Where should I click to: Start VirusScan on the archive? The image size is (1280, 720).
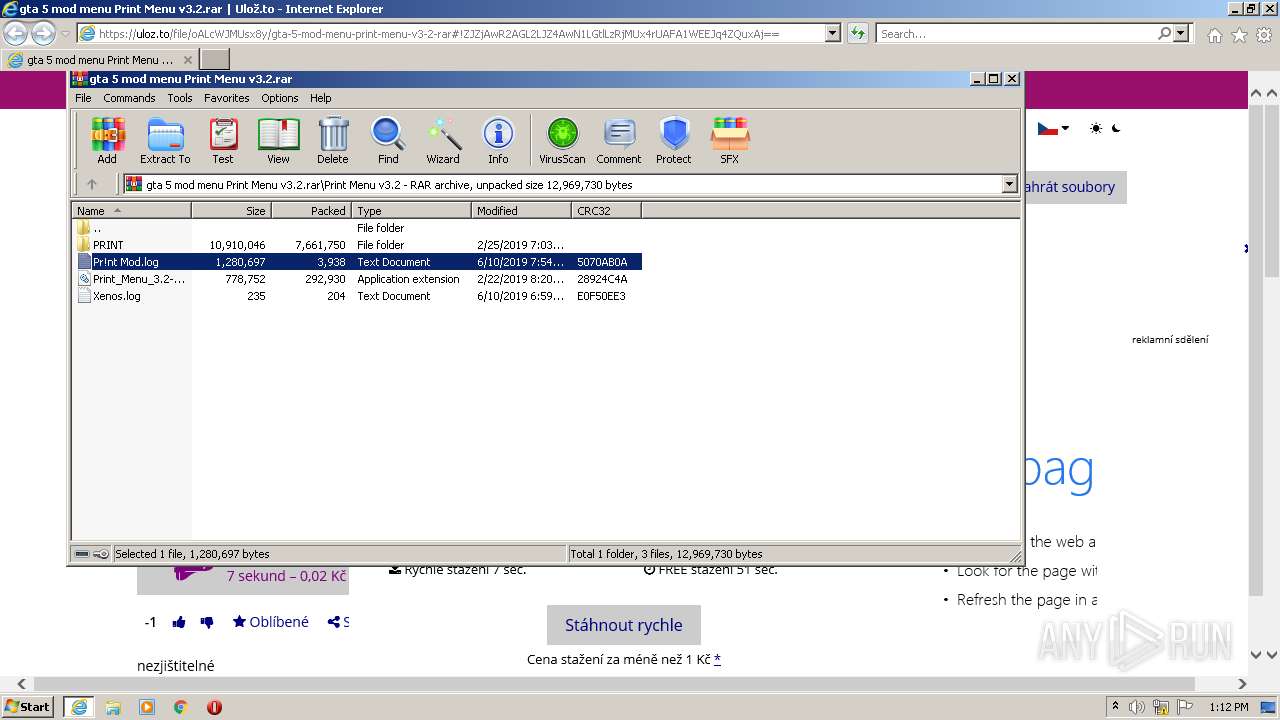coord(562,140)
